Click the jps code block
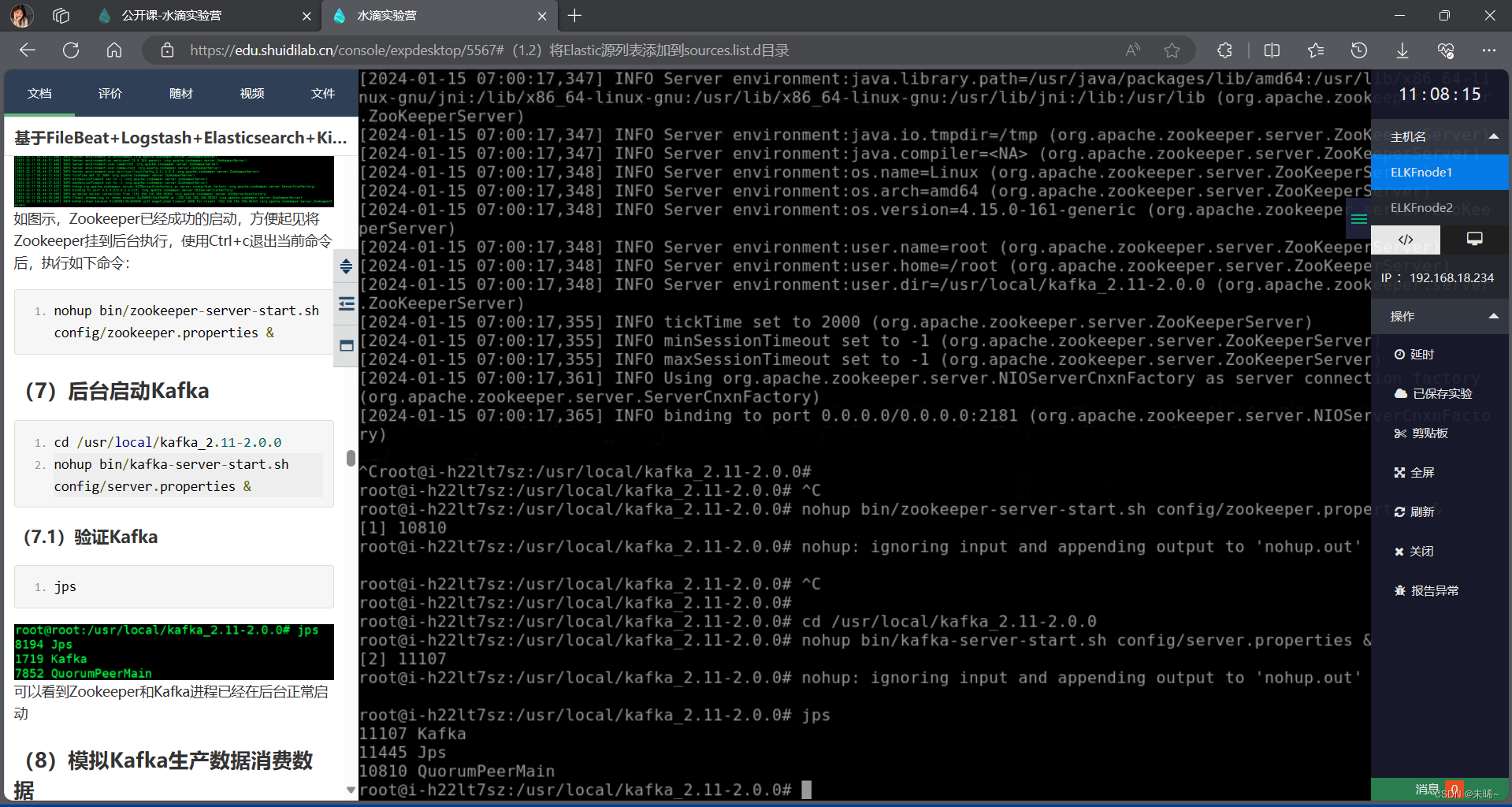 (x=174, y=586)
